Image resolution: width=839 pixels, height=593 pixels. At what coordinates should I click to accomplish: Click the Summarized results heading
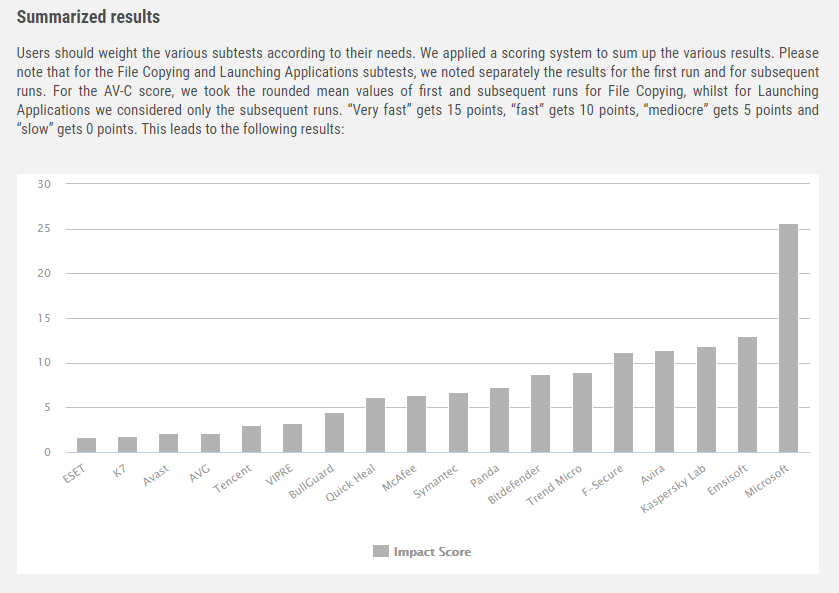(x=88, y=18)
